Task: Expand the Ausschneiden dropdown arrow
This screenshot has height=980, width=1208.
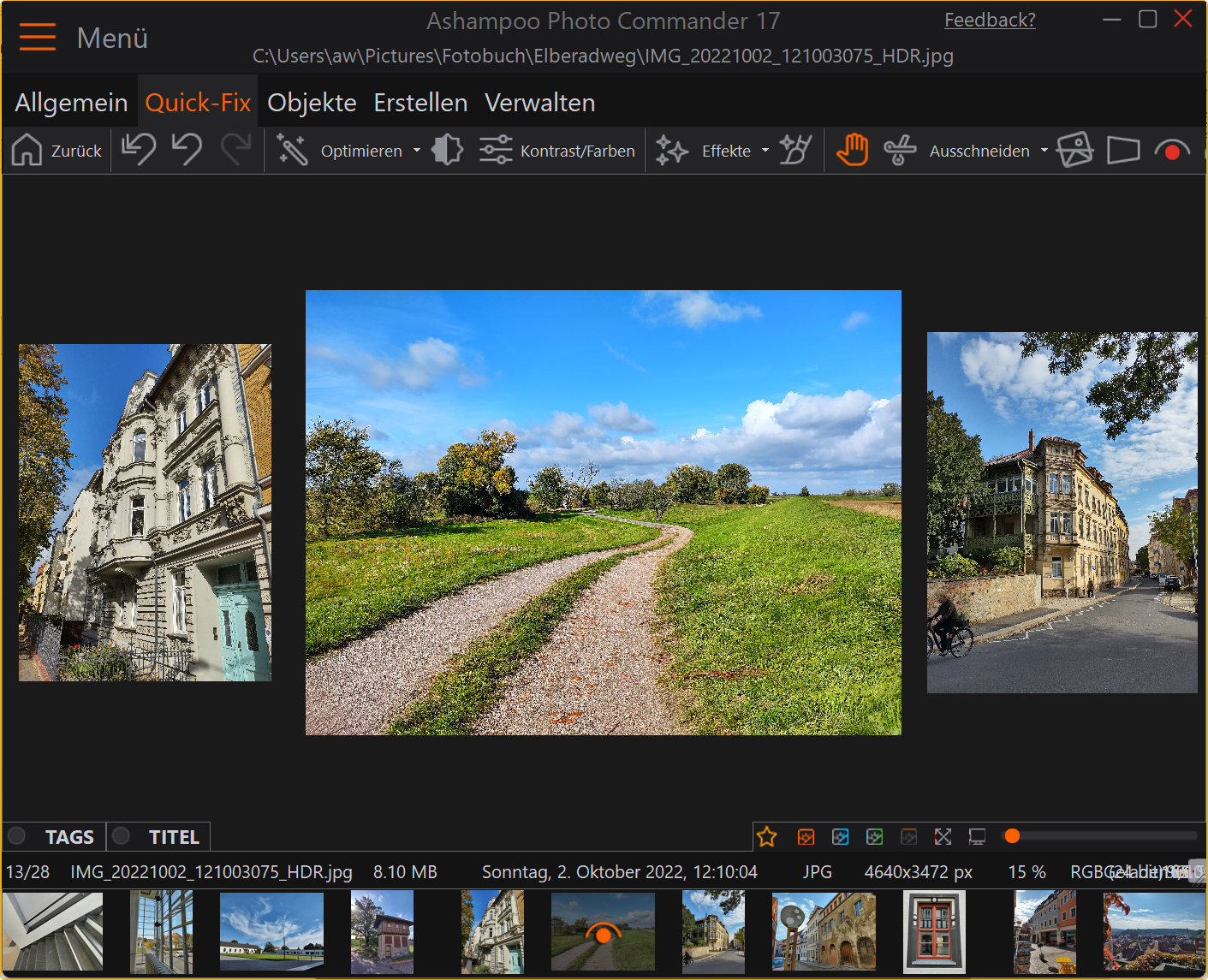Action: coord(1044,151)
